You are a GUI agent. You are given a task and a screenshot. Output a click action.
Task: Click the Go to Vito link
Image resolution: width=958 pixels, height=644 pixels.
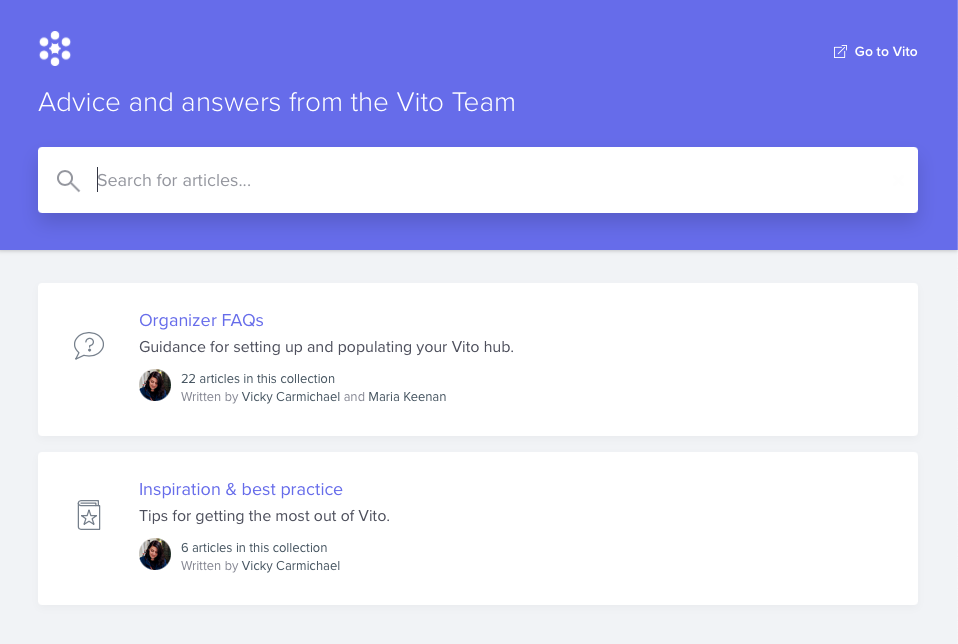[x=885, y=51]
